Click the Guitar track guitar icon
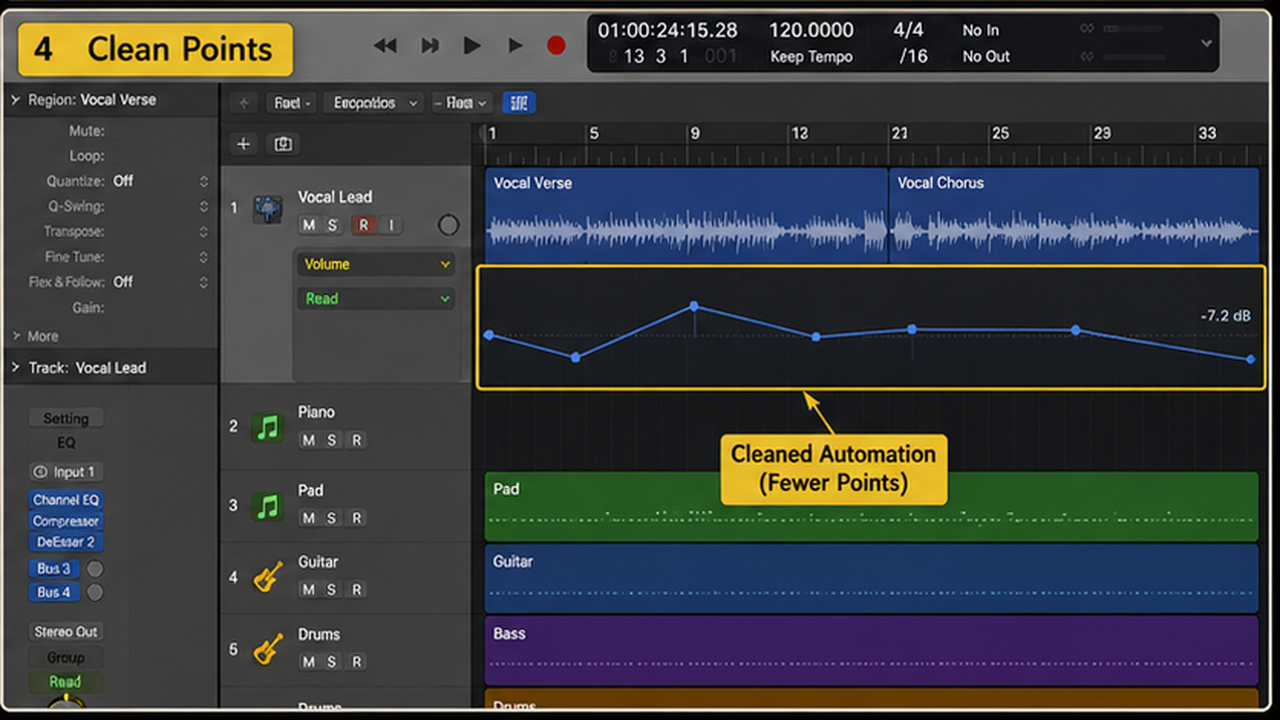Image resolution: width=1280 pixels, height=720 pixels. pos(267,577)
